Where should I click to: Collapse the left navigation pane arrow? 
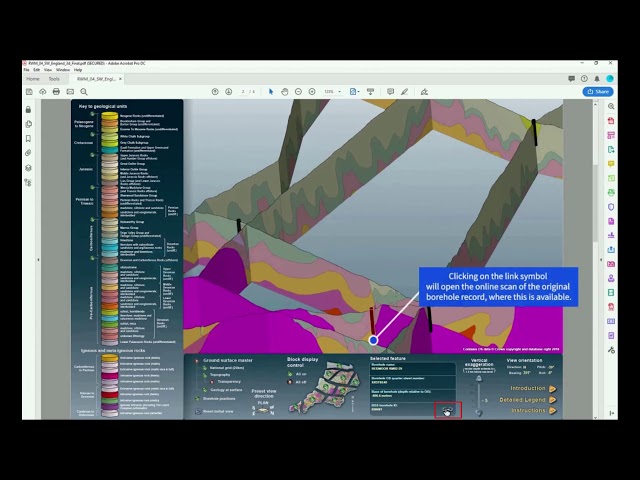point(38,260)
